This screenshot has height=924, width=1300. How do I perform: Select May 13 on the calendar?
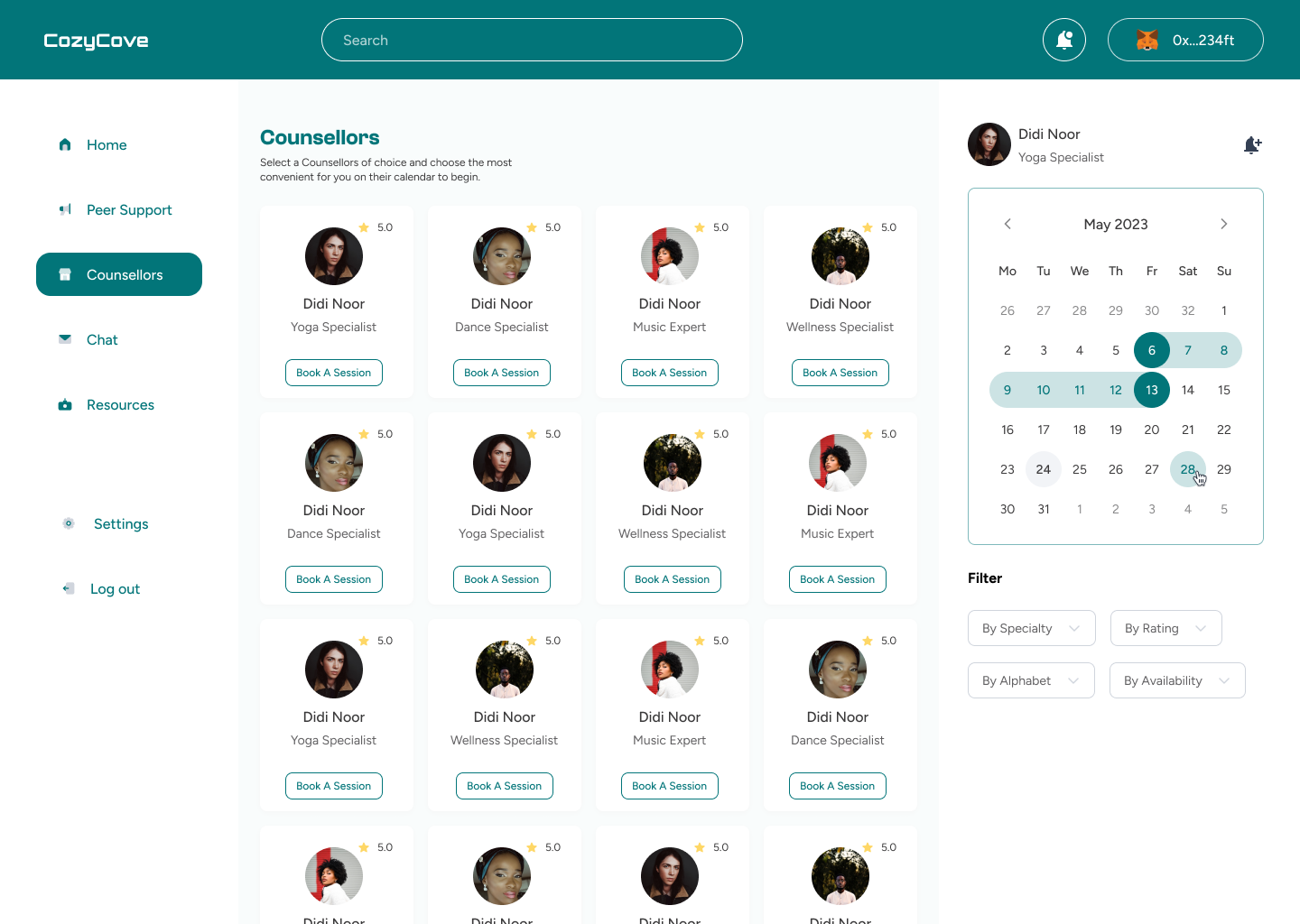1152,390
